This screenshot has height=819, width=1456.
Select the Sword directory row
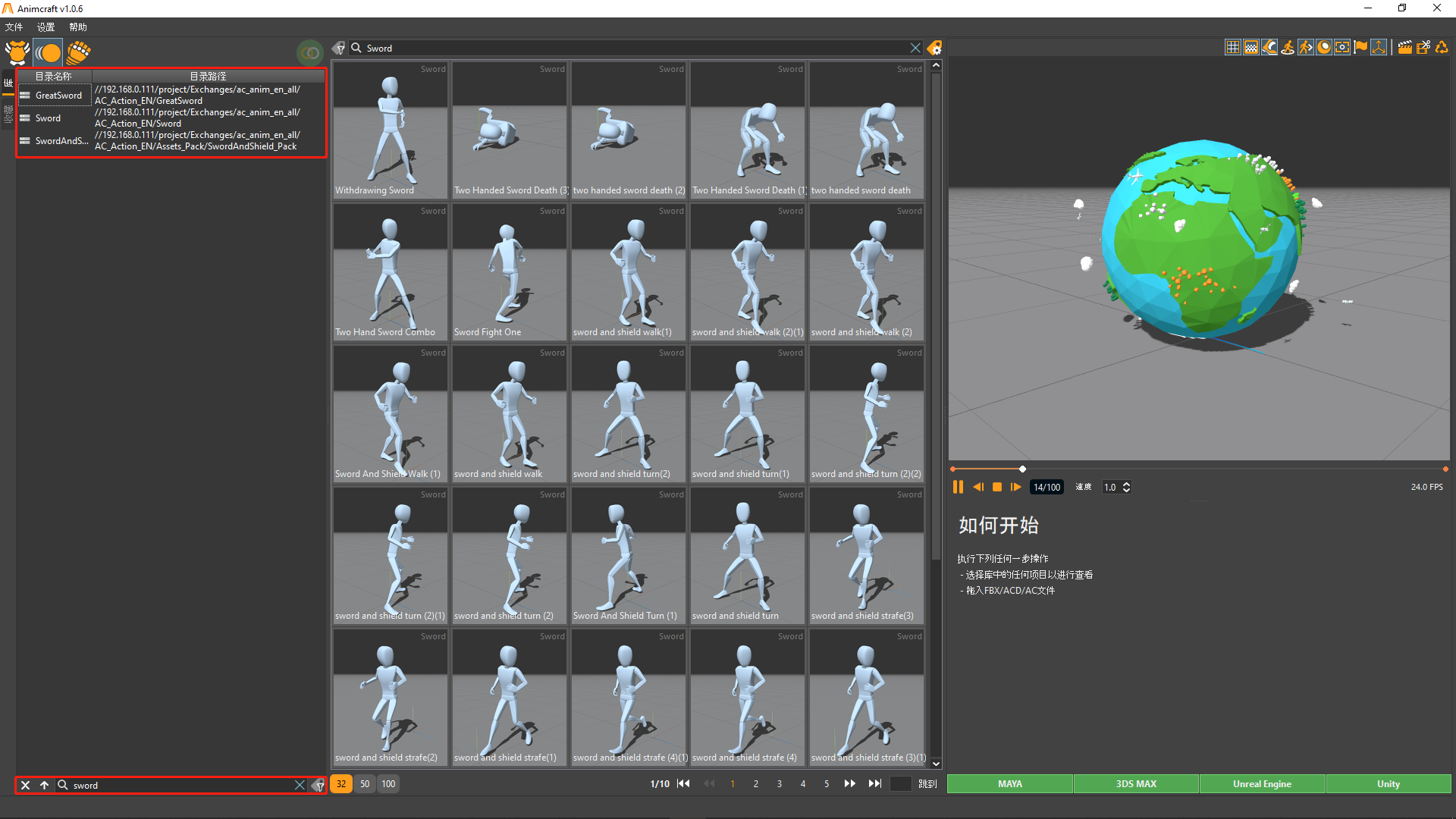click(172, 118)
